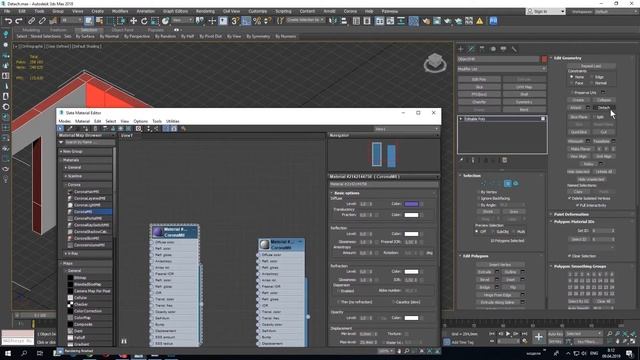
Task: Click the QuickSlice button
Action: click(578, 132)
